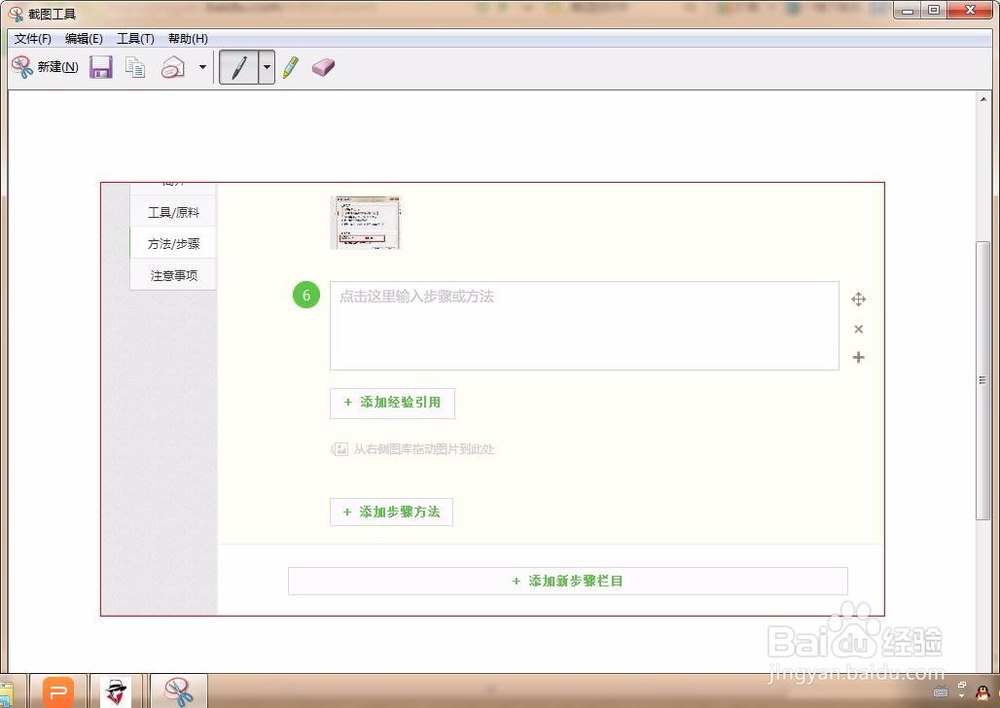This screenshot has height=708, width=1000.
Task: Open the Pen color dropdown arrow
Action: pyautogui.click(x=264, y=66)
